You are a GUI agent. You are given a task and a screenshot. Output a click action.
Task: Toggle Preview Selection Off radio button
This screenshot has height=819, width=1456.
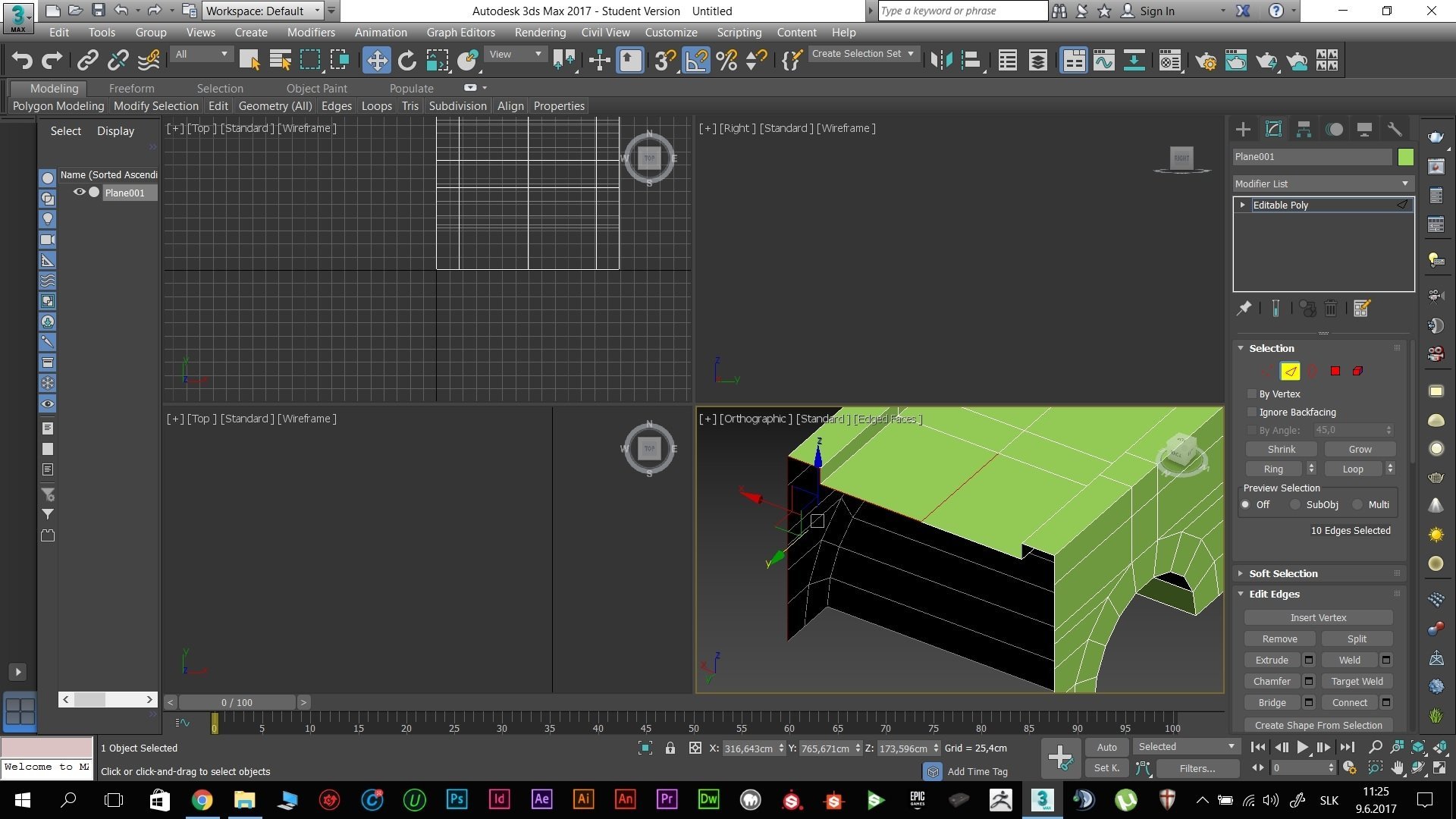click(x=1246, y=504)
